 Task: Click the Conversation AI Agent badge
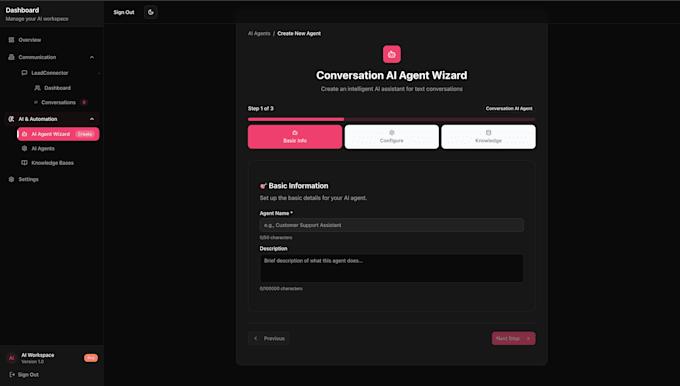[x=509, y=108]
